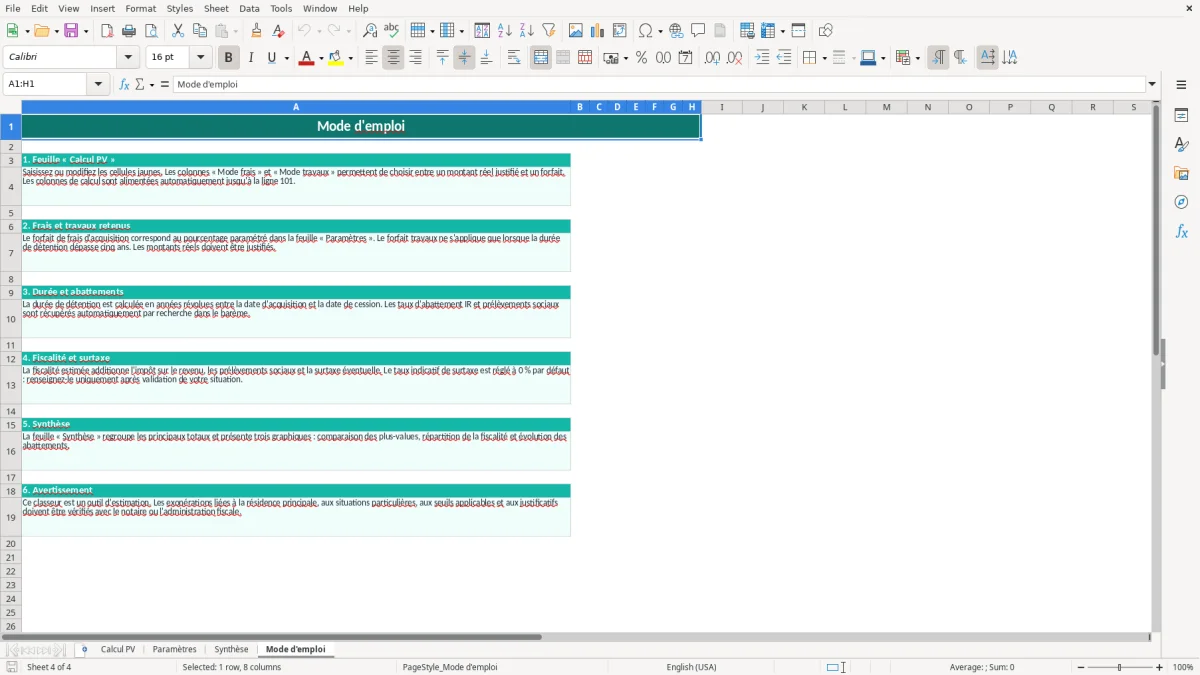The height and width of the screenshot is (675, 1200).
Task: Insert Pivot Table icon
Action: (620, 31)
